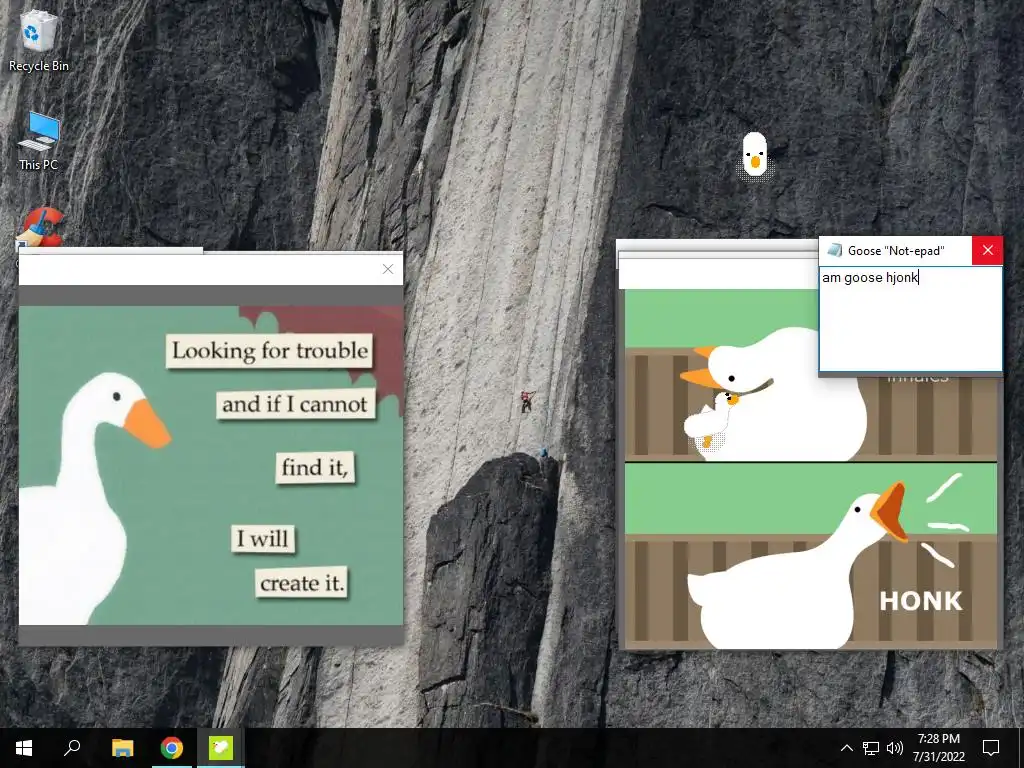1024x768 pixels.
Task: Open the volume tray icon
Action: click(x=895, y=748)
